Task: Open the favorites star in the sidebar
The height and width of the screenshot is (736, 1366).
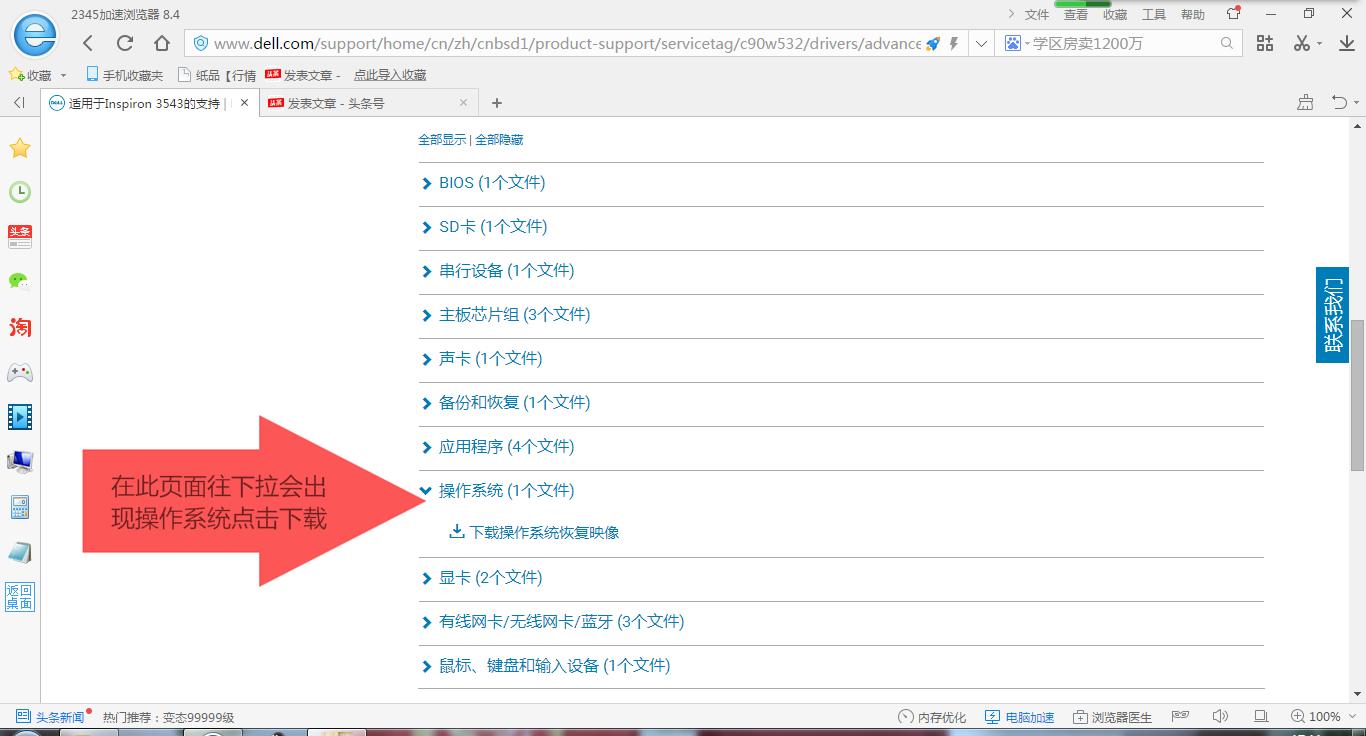Action: click(x=20, y=148)
